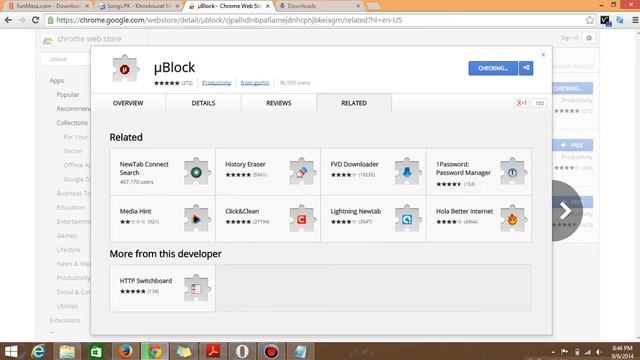Switch to the Songs.PK browser tab
The image size is (640, 360).
(140, 6)
